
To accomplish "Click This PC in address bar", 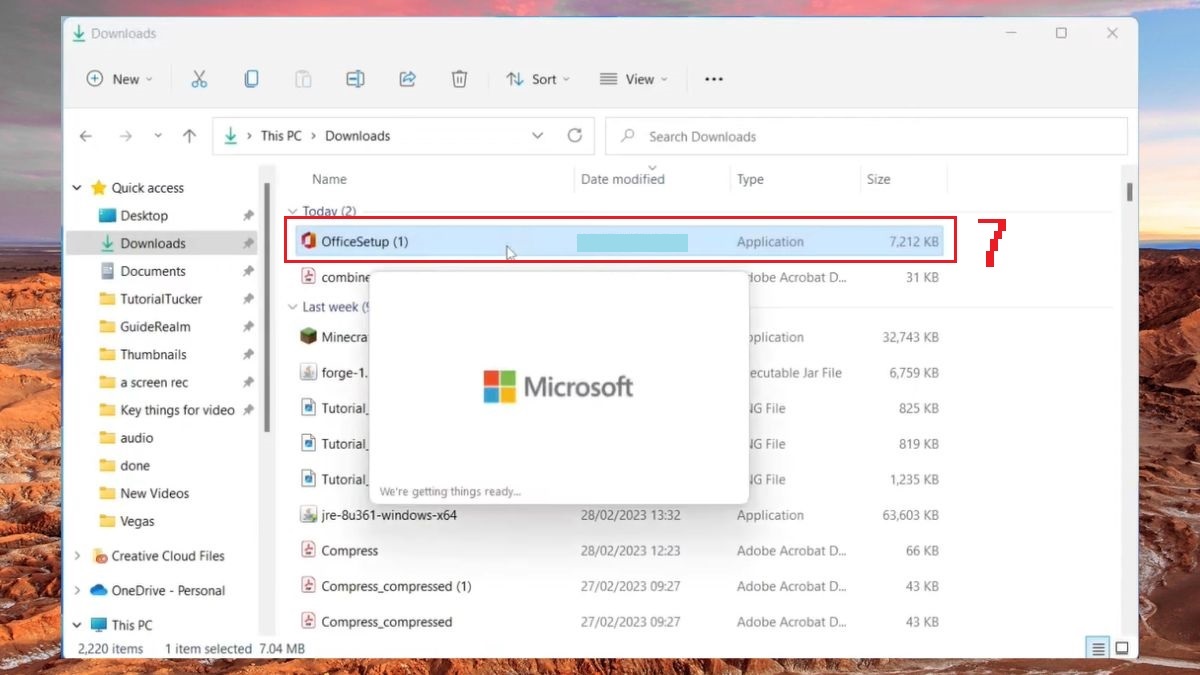I will [x=281, y=136].
